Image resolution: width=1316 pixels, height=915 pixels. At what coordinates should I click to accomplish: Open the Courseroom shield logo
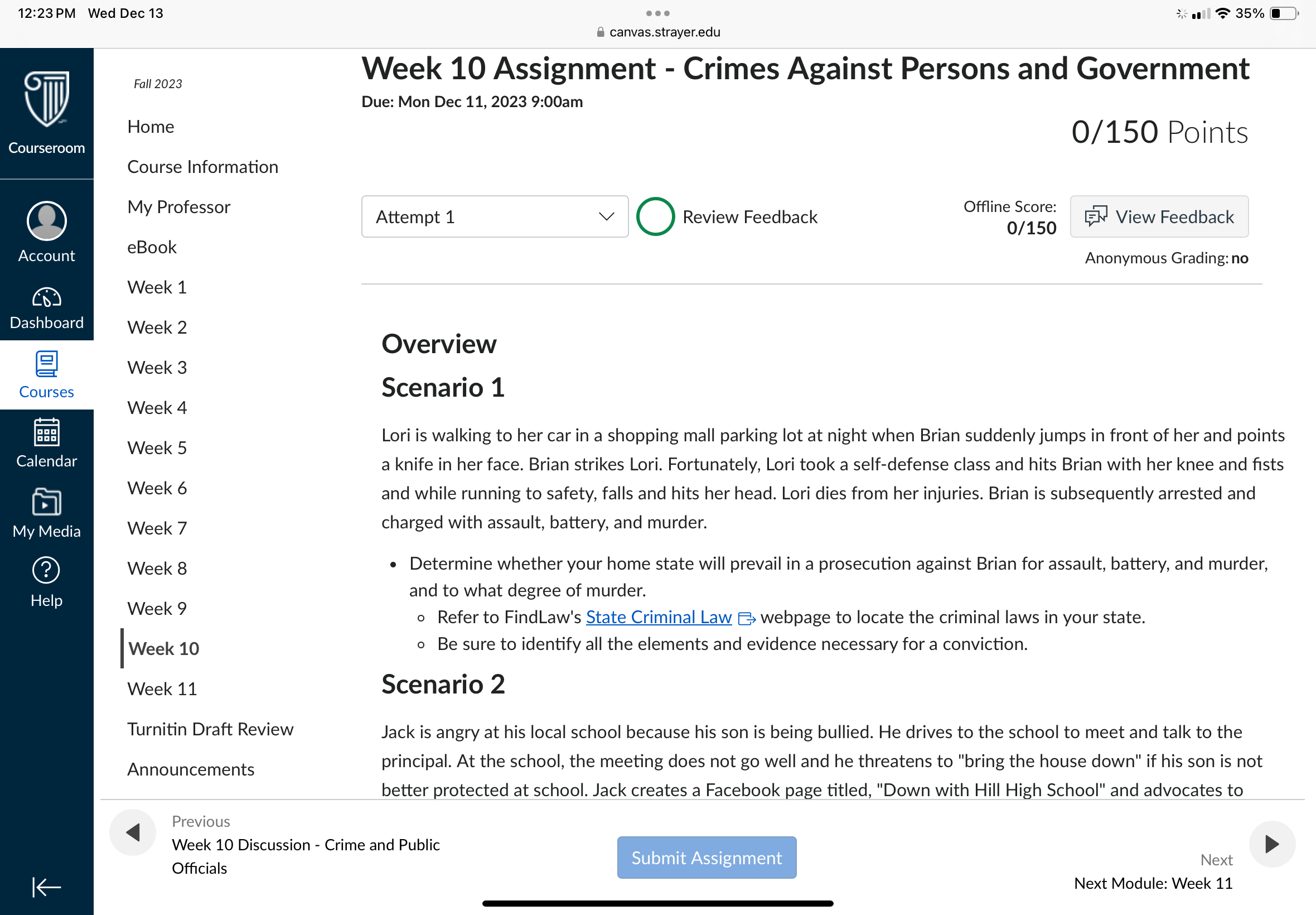(x=46, y=99)
